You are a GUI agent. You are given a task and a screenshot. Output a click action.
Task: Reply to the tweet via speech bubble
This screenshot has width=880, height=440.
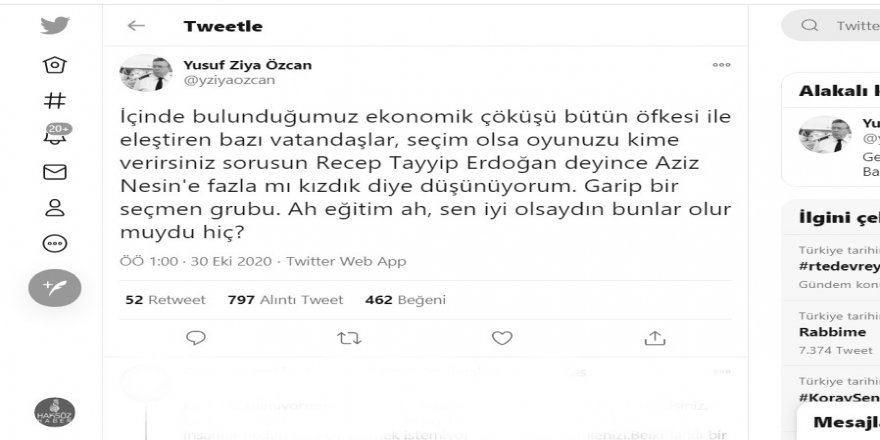click(197, 337)
